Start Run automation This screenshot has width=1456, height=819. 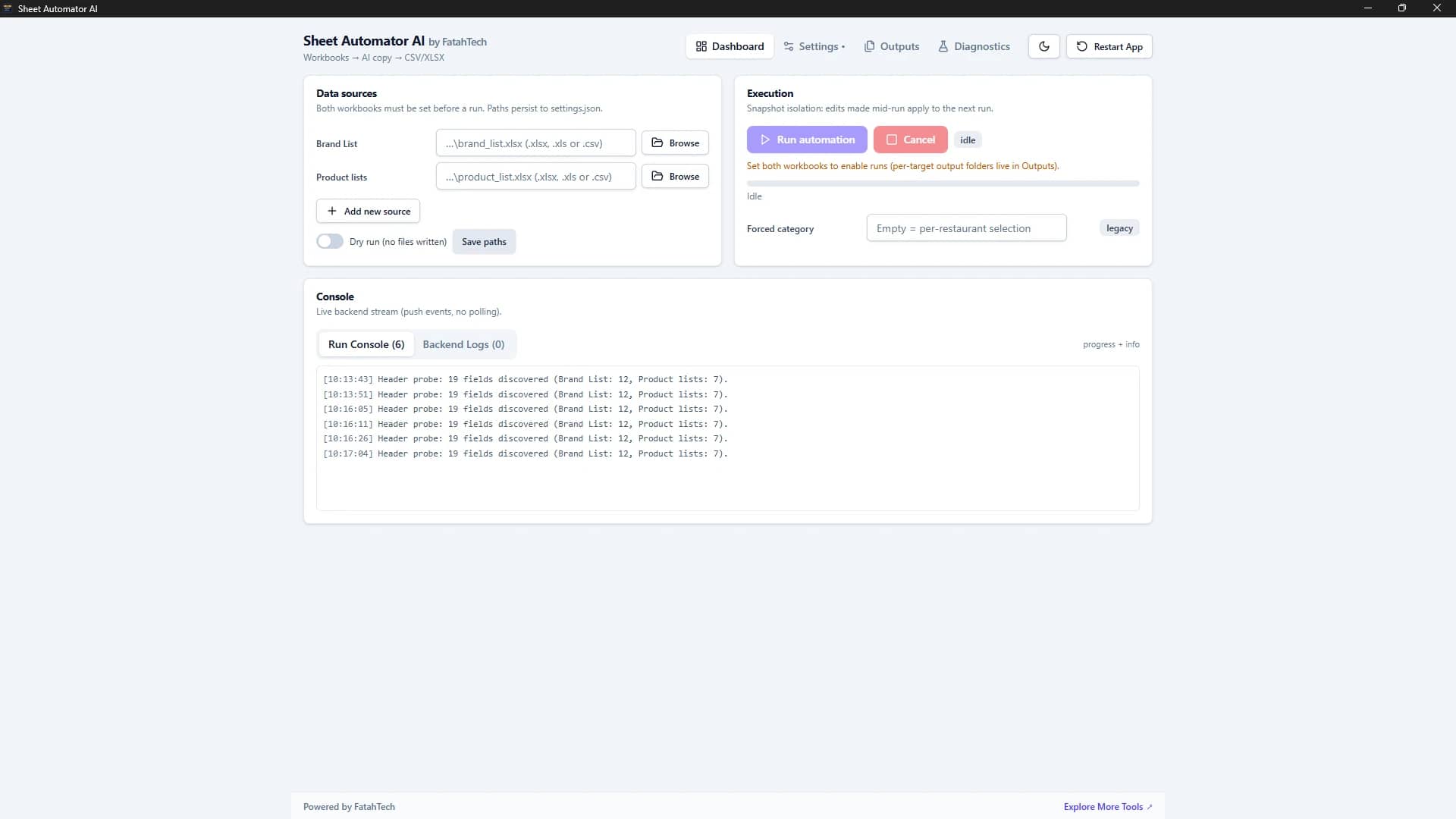(x=807, y=140)
